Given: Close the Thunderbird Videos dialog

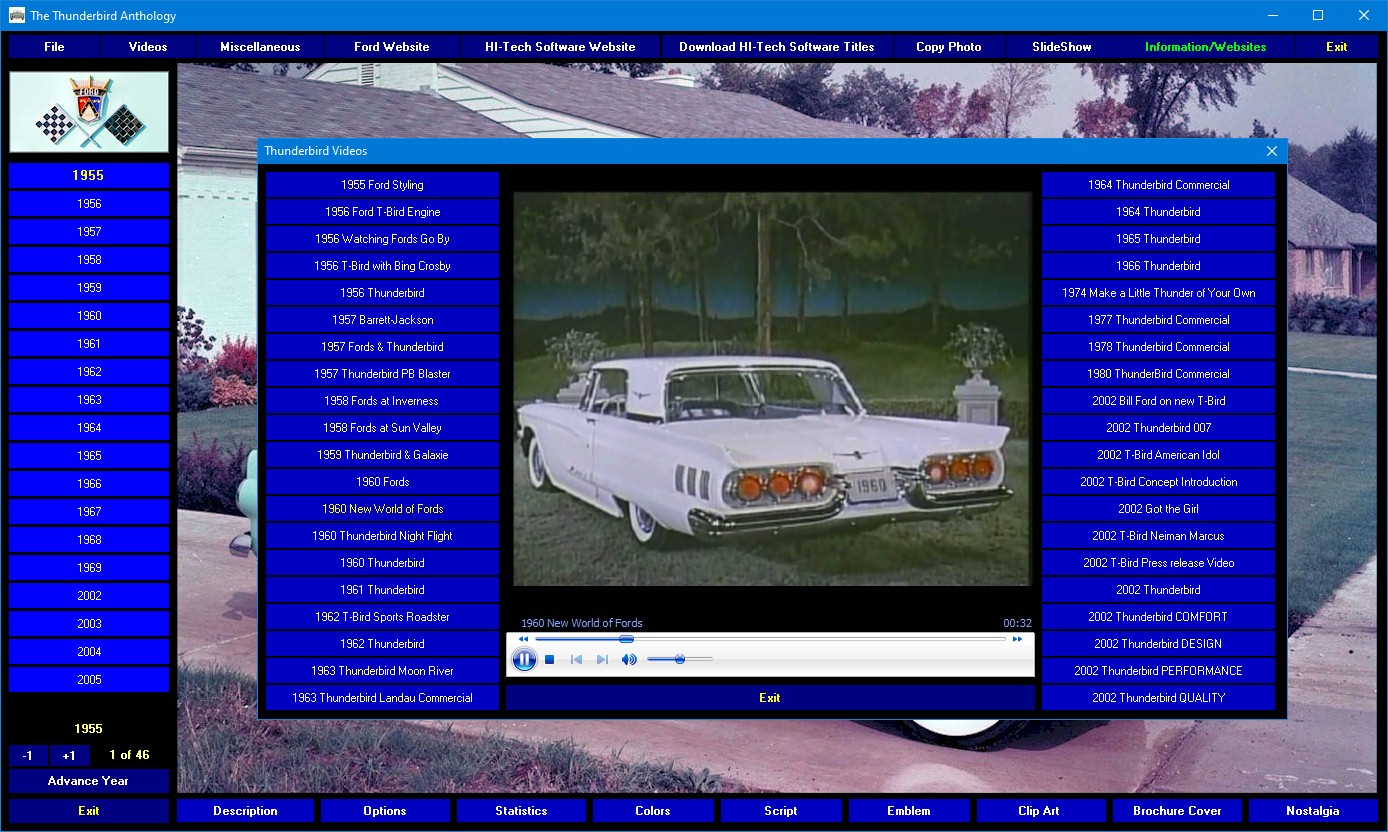Looking at the screenshot, I should pyautogui.click(x=1271, y=151).
